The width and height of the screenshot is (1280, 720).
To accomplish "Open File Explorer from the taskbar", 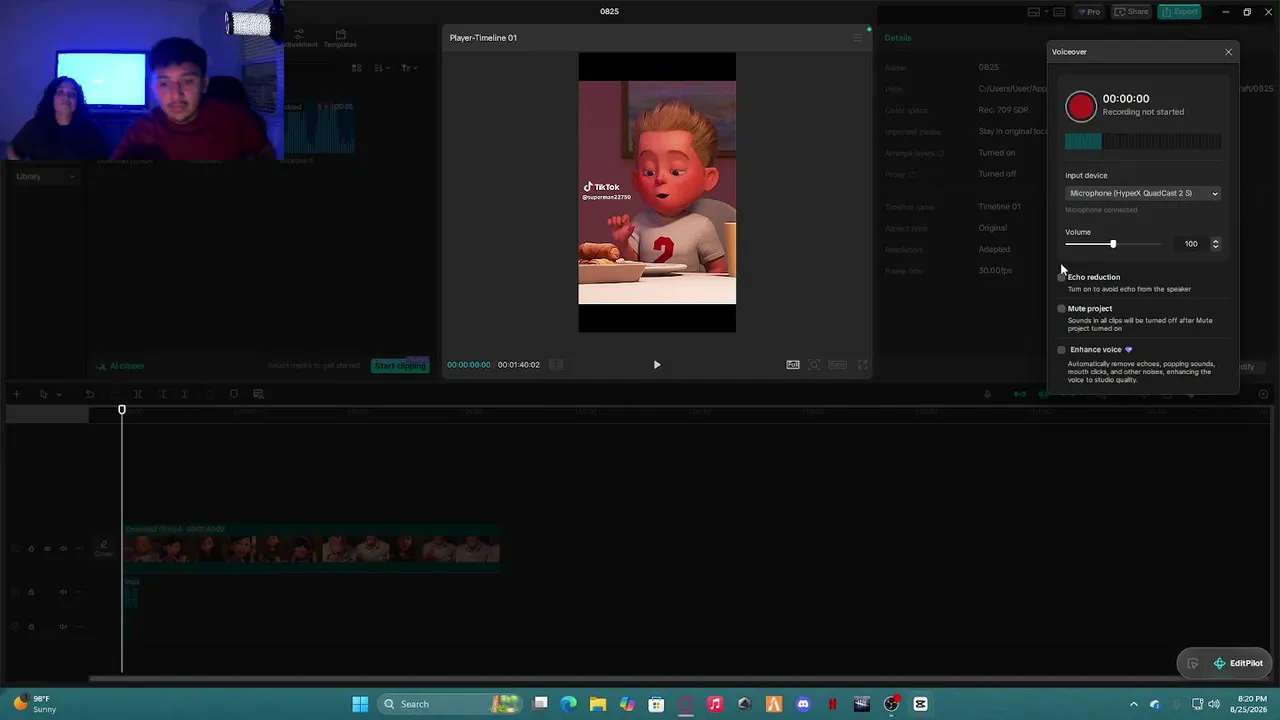I will 598,704.
